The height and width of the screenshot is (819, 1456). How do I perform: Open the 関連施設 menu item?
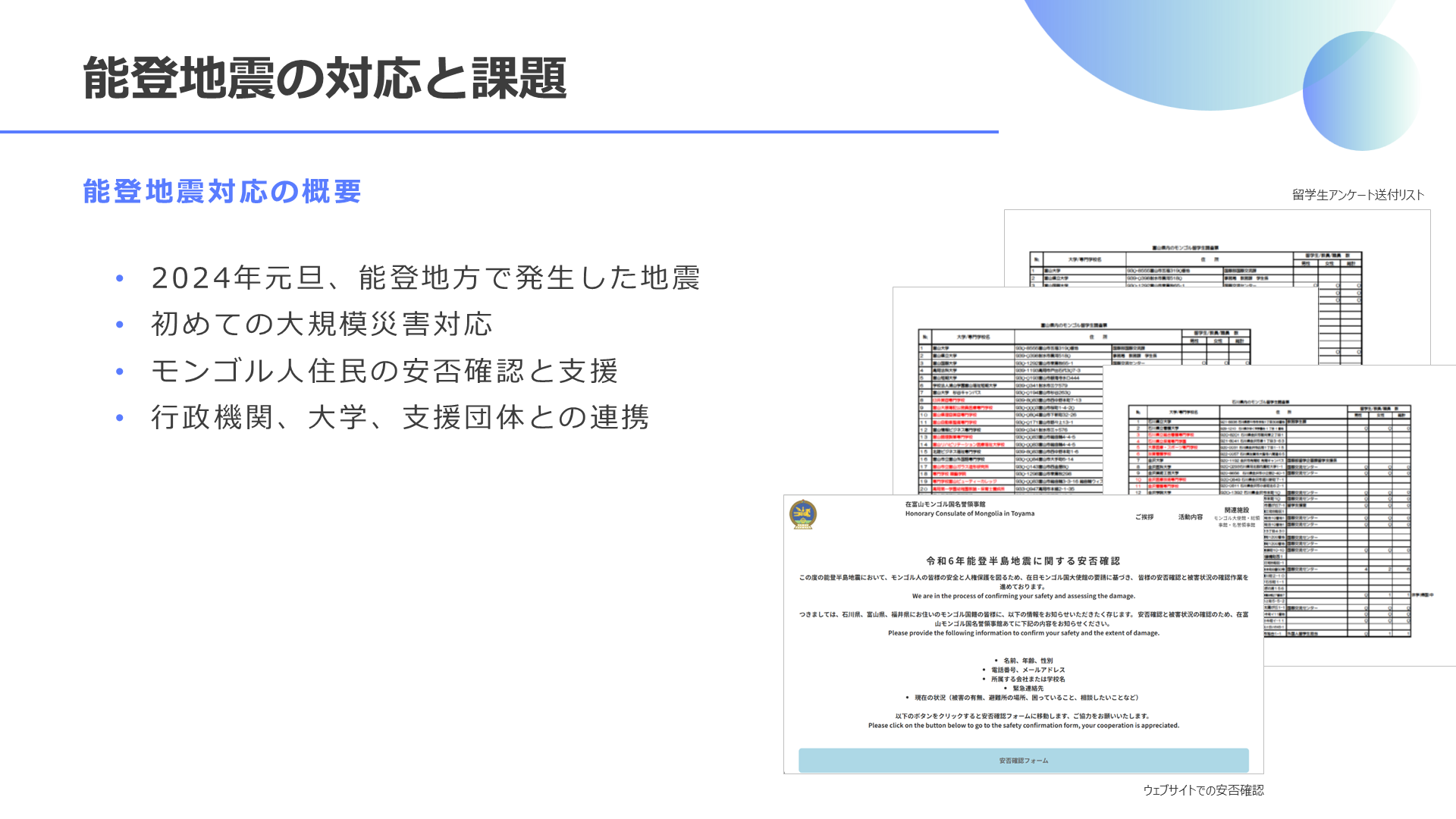click(1236, 510)
